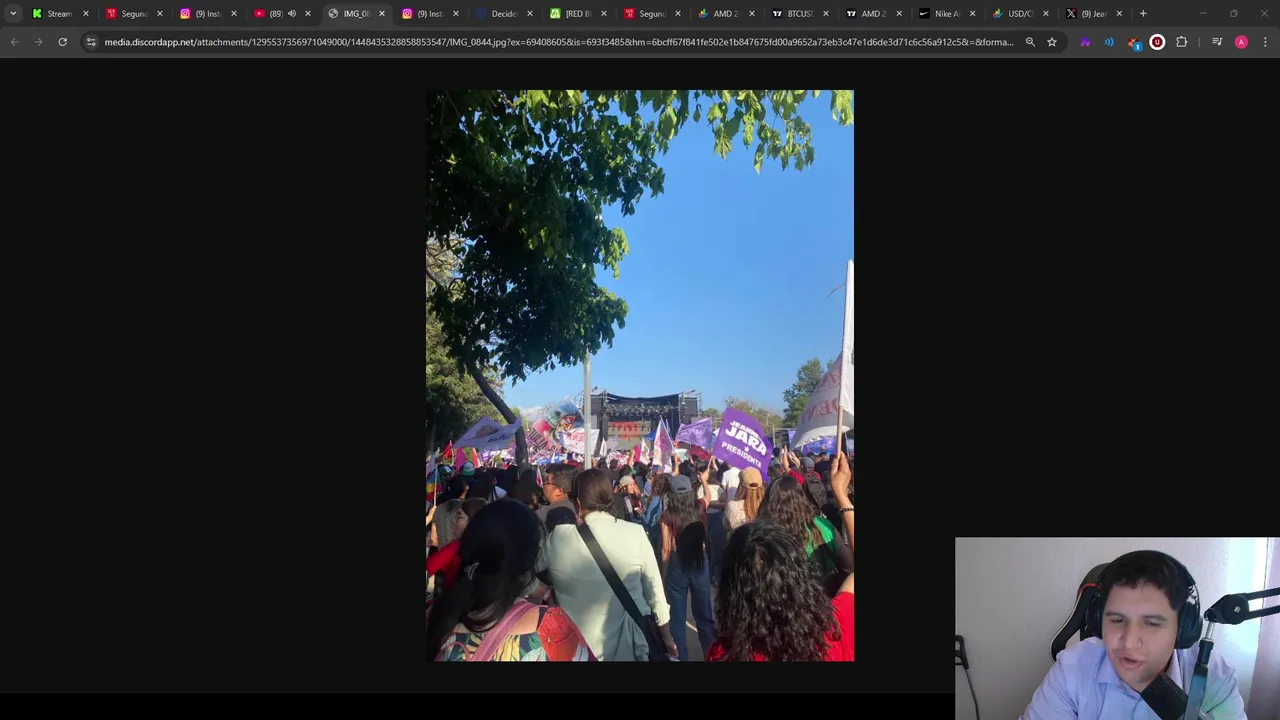This screenshot has width=1280, height=720.
Task: Open the orange extension with badge
Action: pos(1133,42)
